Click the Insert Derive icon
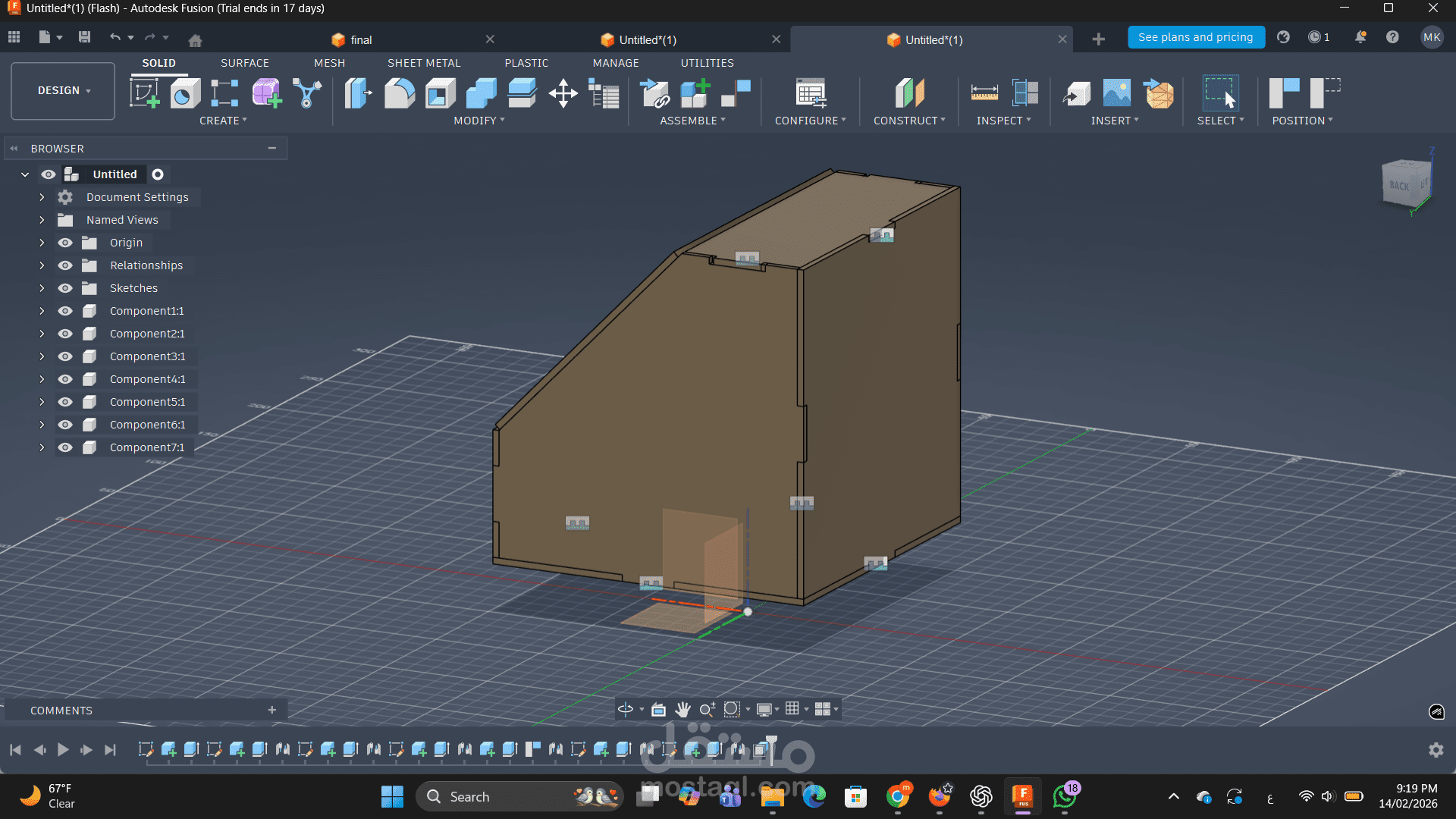1456x819 pixels. click(x=1077, y=93)
